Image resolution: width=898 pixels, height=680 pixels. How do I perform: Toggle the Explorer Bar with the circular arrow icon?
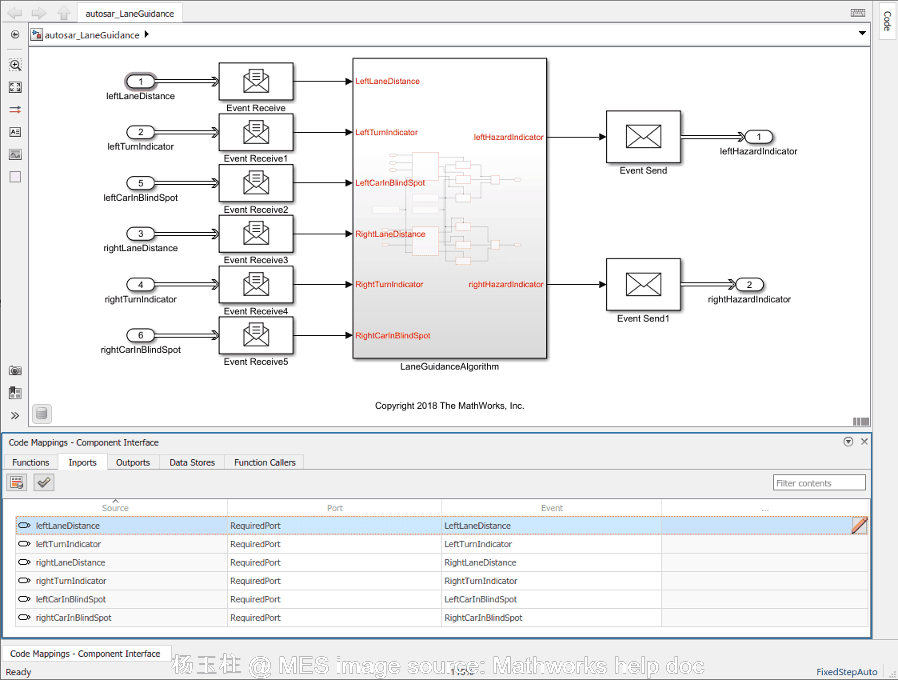14,34
